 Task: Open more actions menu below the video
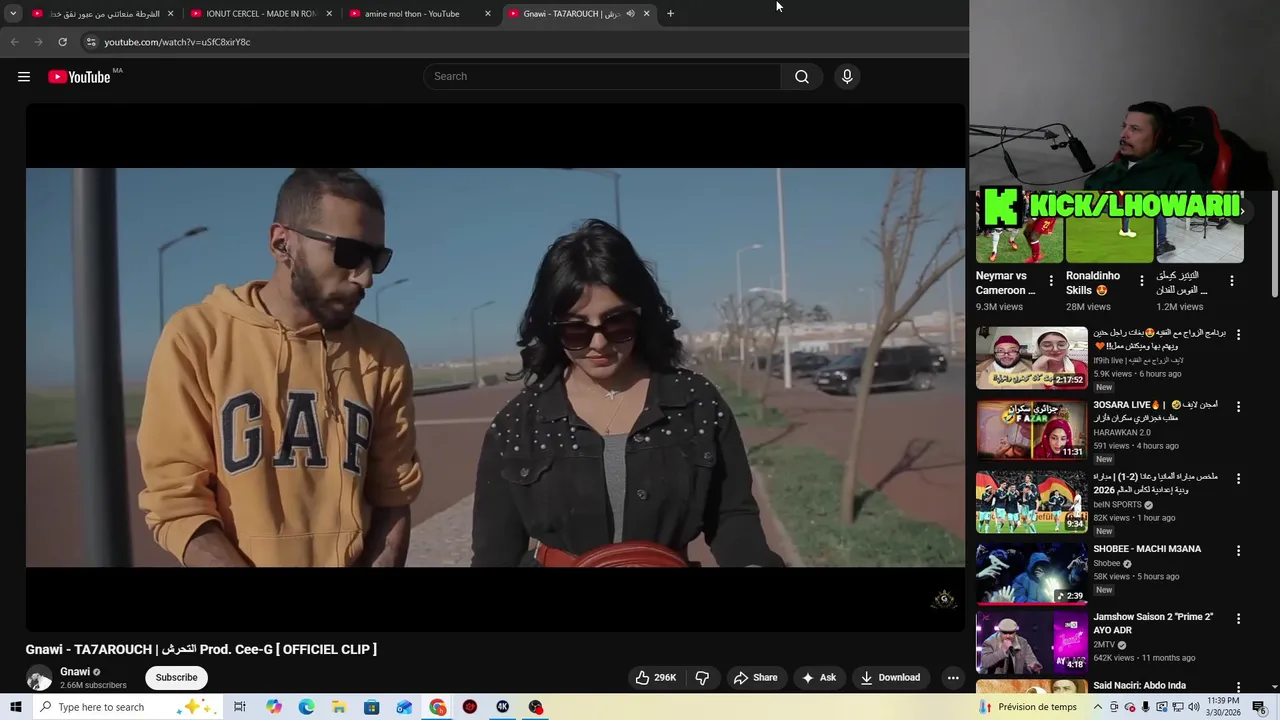(x=953, y=678)
